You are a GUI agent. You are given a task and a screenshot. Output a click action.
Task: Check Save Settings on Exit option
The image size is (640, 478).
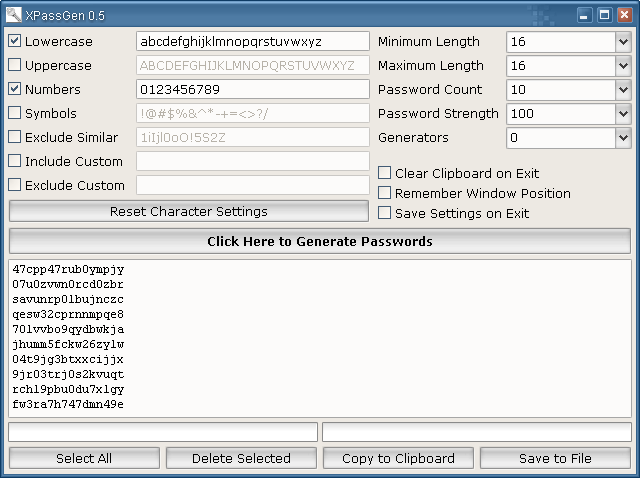click(x=384, y=213)
